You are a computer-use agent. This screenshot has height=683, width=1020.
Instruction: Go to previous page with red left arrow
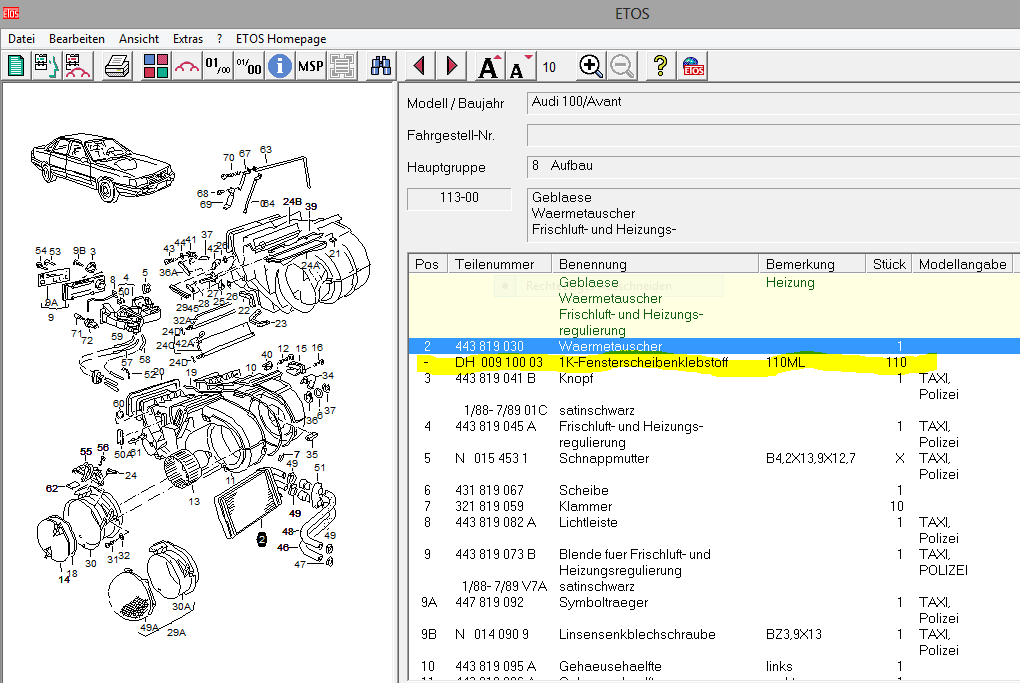[x=420, y=67]
